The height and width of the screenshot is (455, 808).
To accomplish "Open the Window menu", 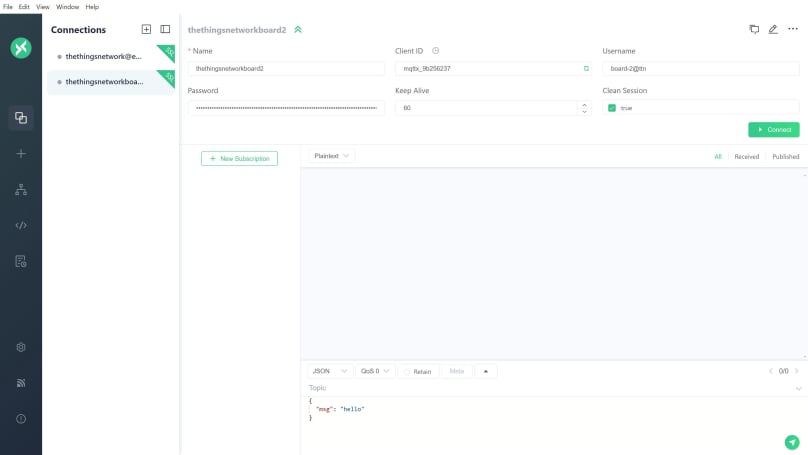I will pyautogui.click(x=68, y=7).
